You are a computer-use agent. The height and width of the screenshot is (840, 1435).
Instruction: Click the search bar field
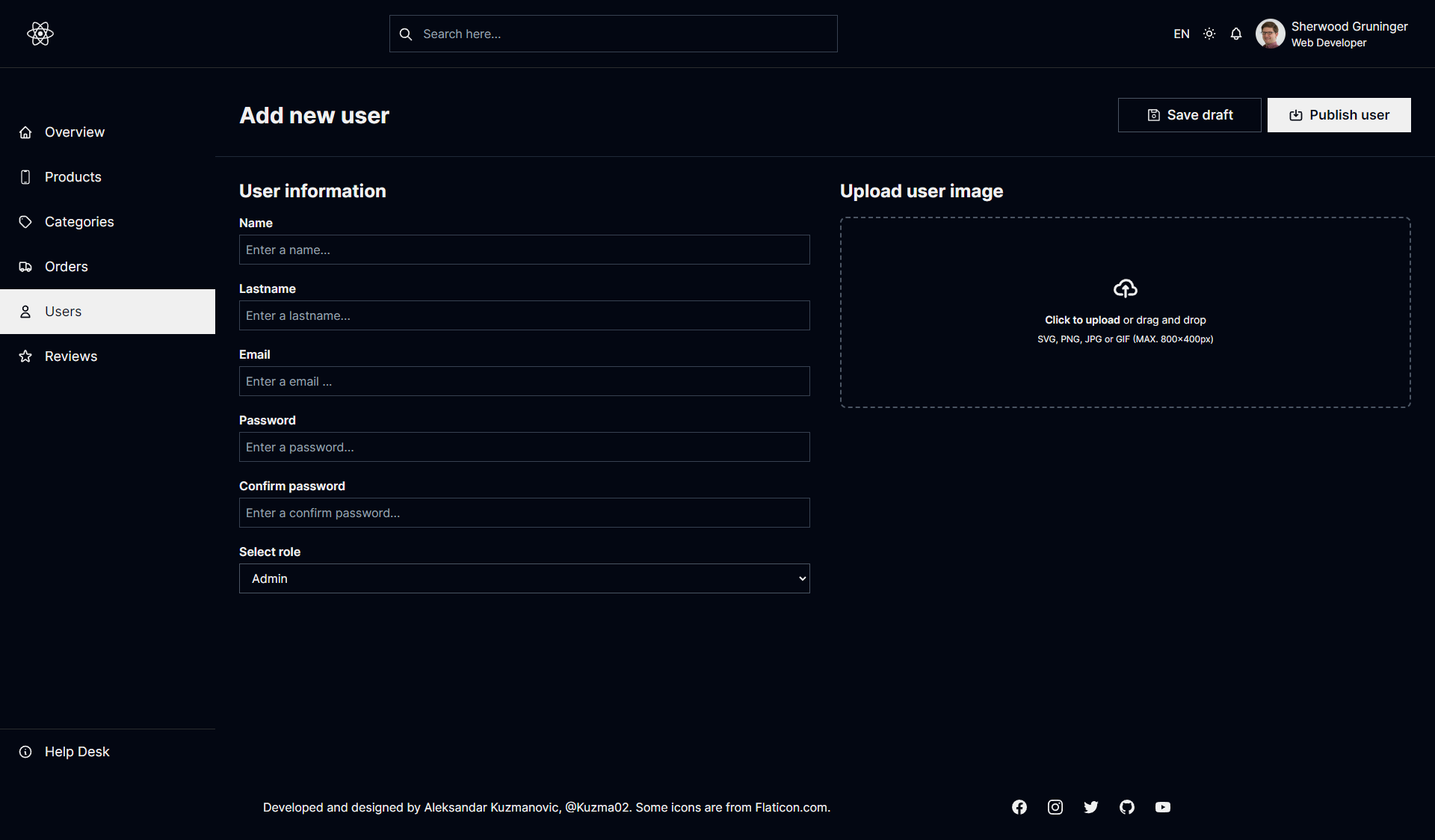(613, 33)
